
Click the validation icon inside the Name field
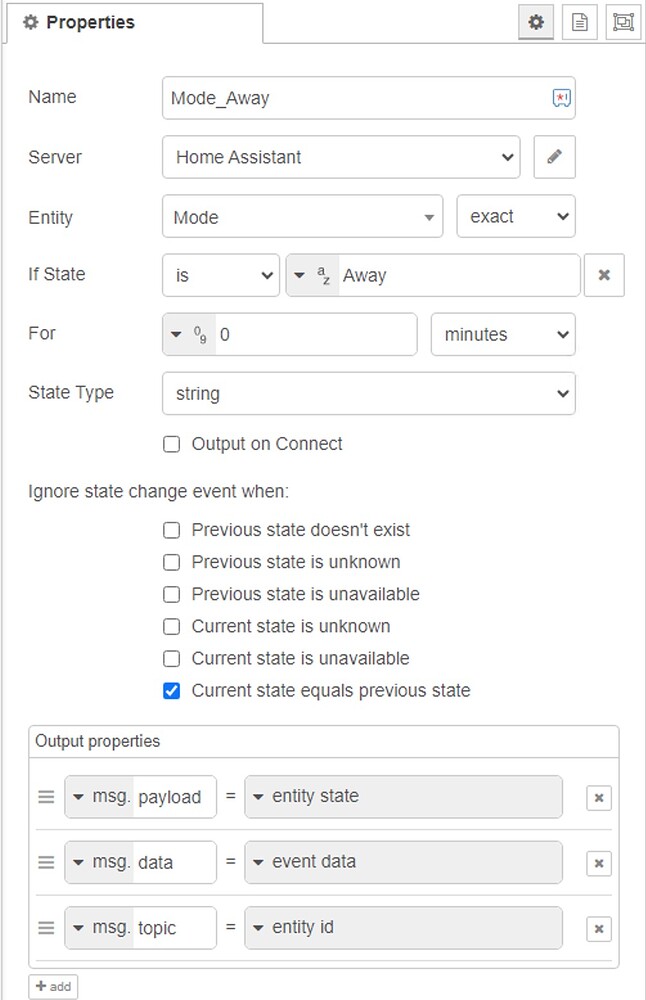coord(561,97)
